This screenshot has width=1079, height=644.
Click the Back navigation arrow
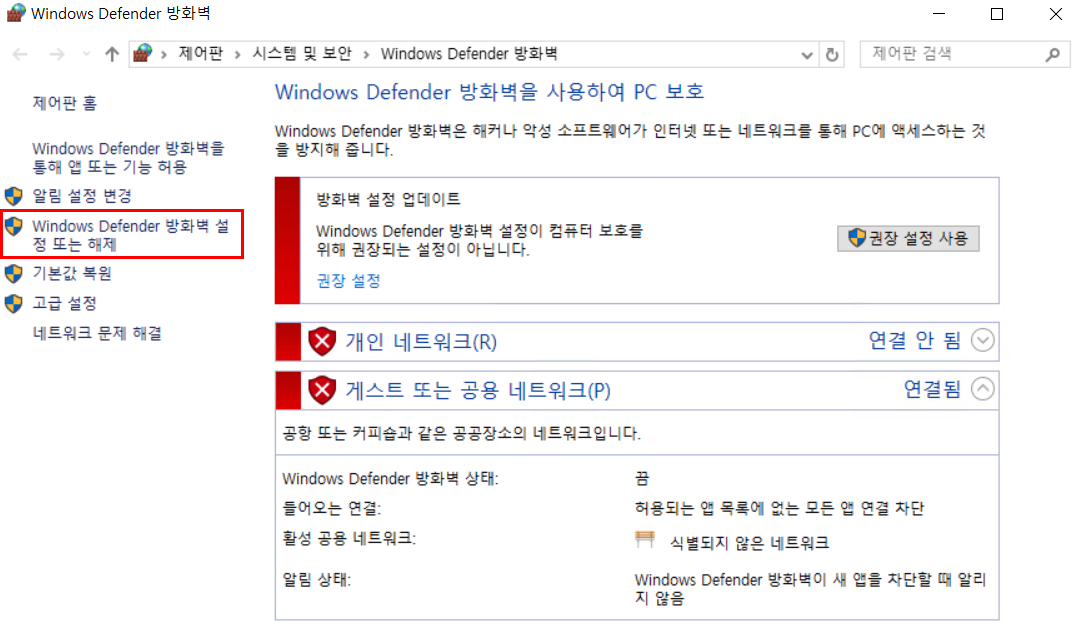click(x=20, y=54)
